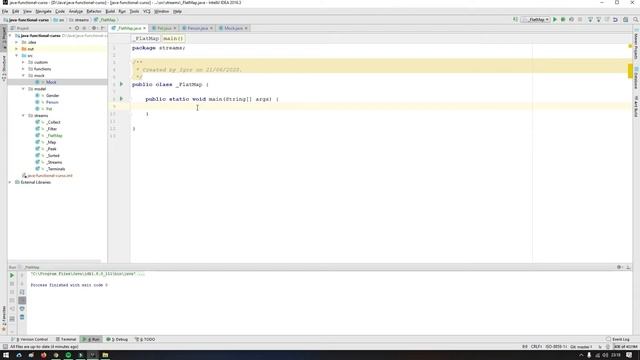Click the Commit Changes VCS icon
The height and width of the screenshot is (360, 640).
point(599,20)
